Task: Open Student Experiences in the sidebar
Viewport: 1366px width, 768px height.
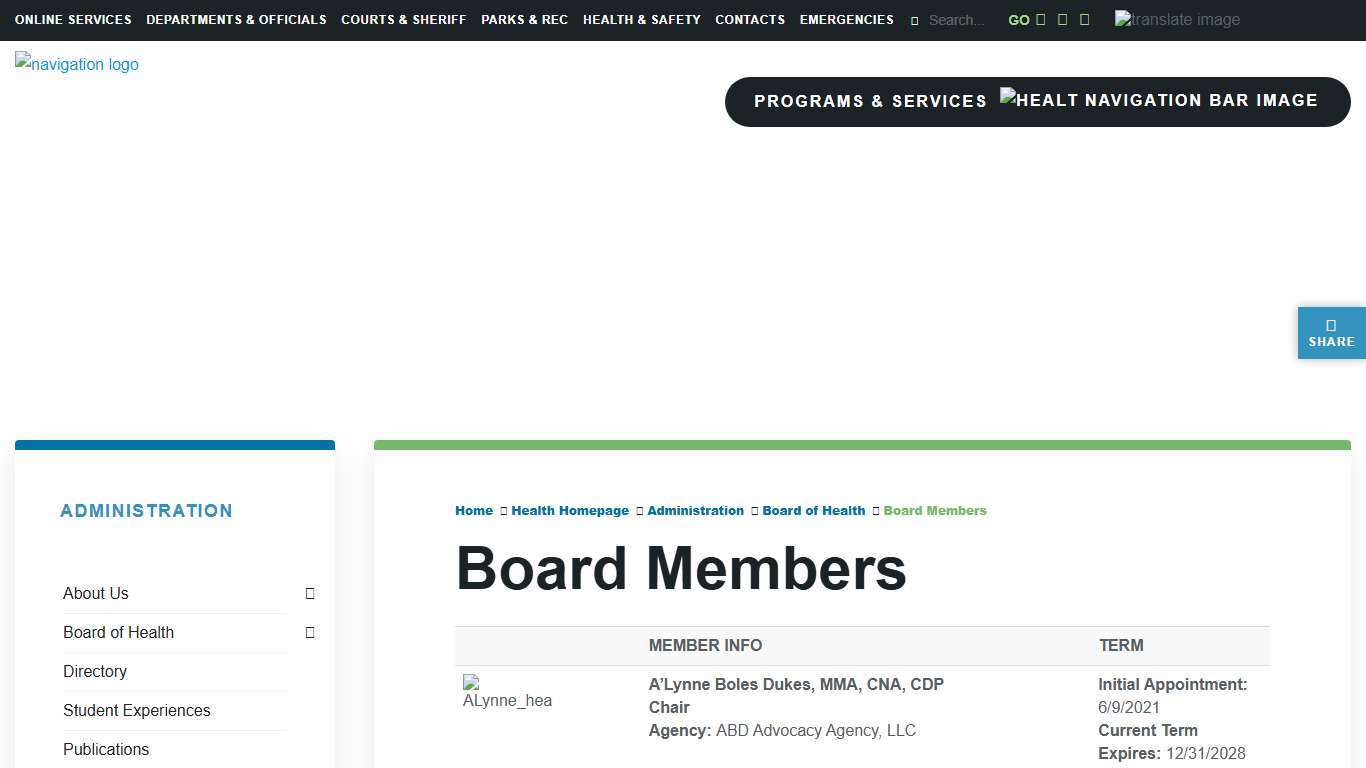Action: tap(137, 711)
